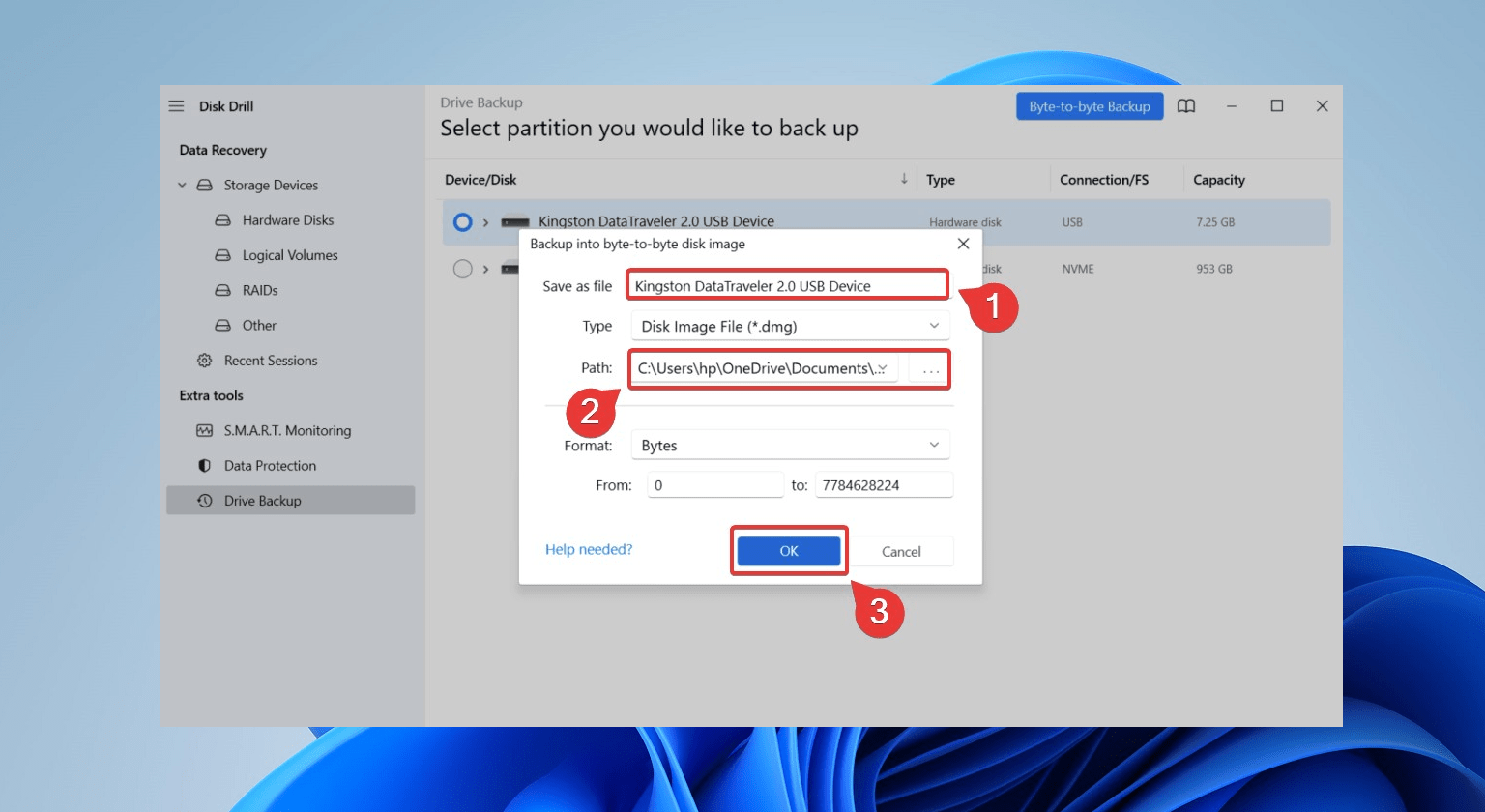Sort by the Type column header

941,179
